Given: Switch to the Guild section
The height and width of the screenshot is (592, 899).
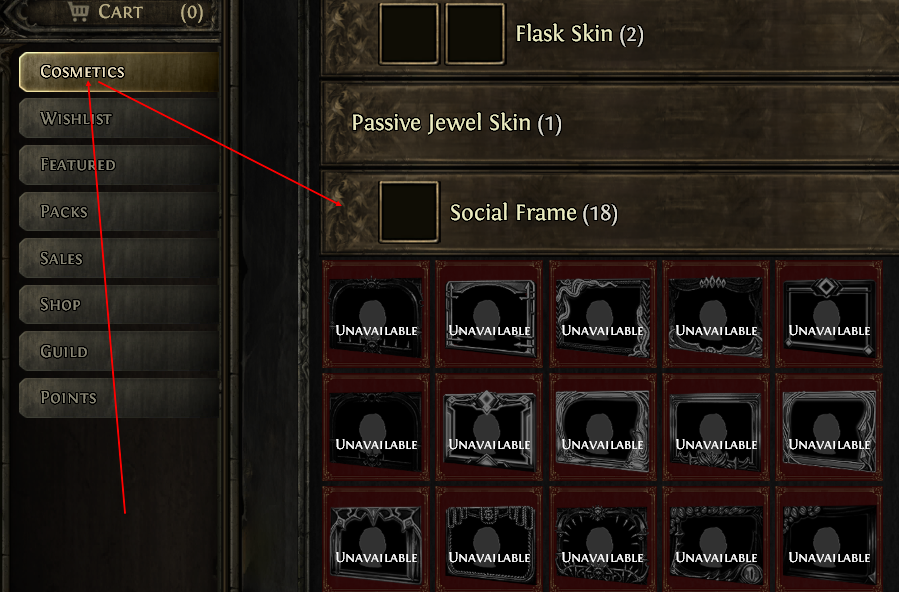Looking at the screenshot, I should [119, 351].
